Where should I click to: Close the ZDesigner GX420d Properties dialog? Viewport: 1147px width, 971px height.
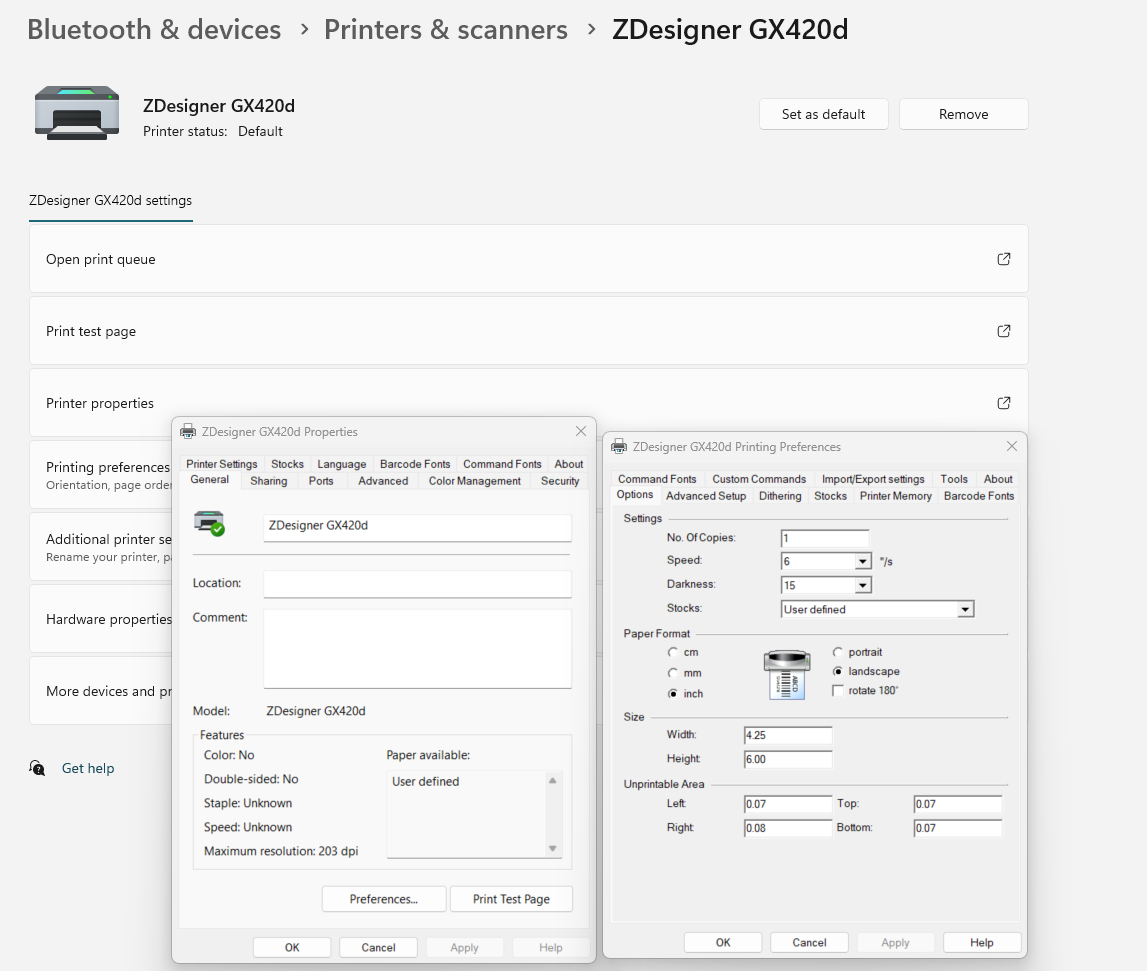(x=581, y=431)
